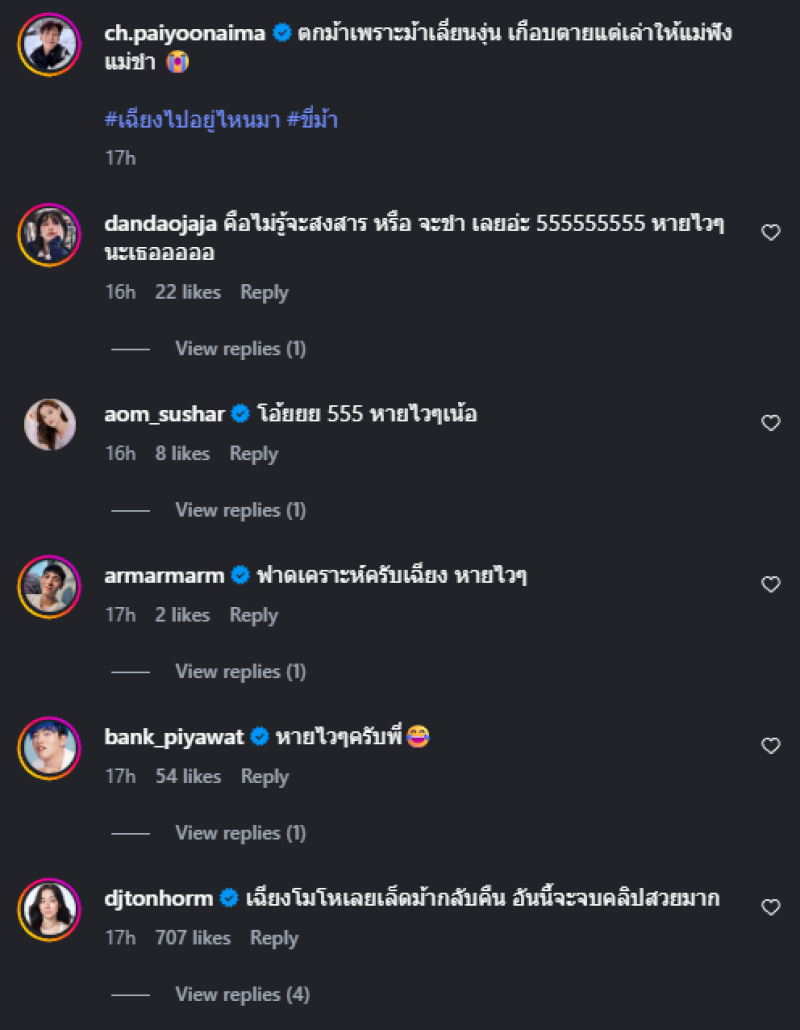800x1030 pixels.
Task: Click djtonhorm's profile picture
Action: (x=48, y=909)
